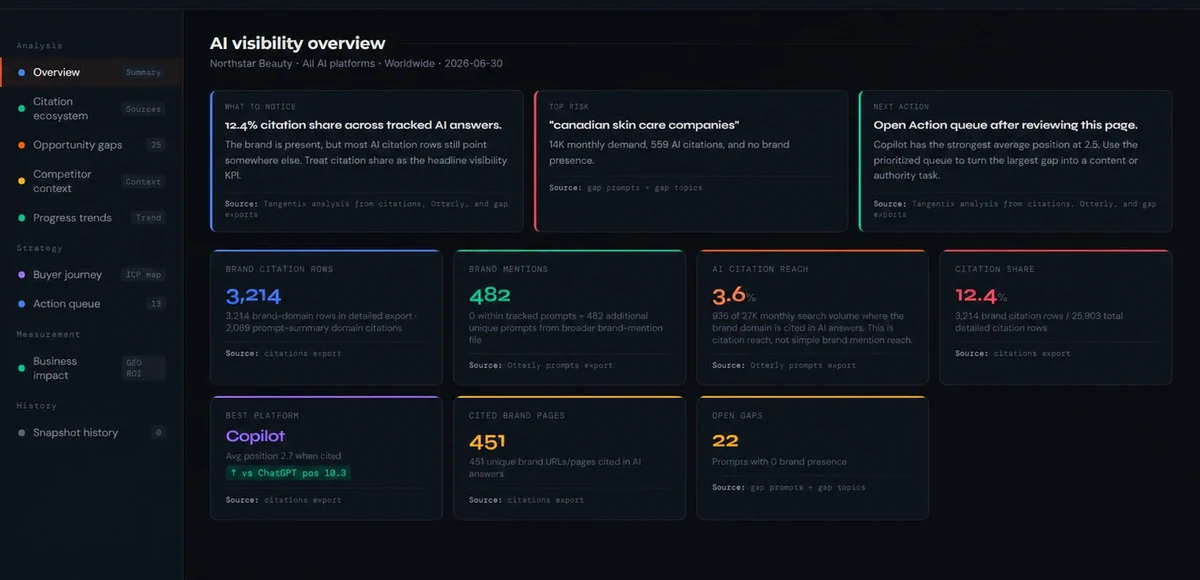Click the 13 badge beside Action queue

tap(155, 304)
